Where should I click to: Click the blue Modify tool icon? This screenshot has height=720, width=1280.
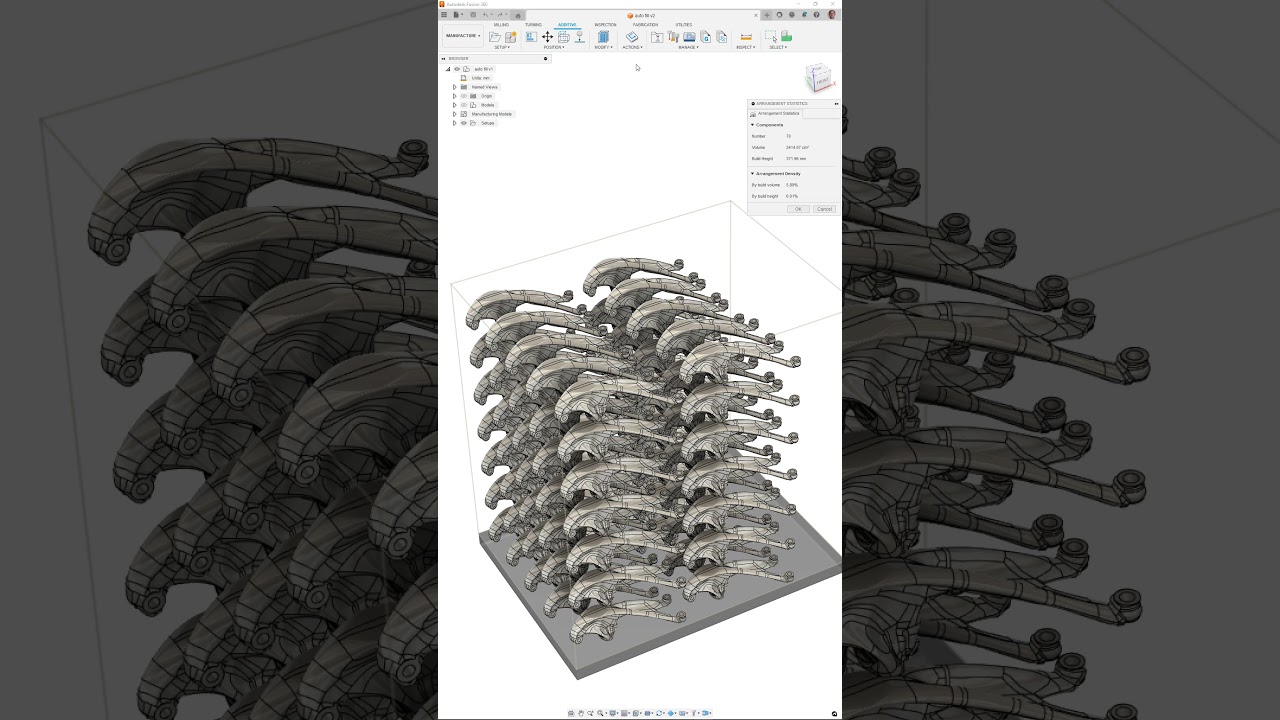pyautogui.click(x=603, y=37)
